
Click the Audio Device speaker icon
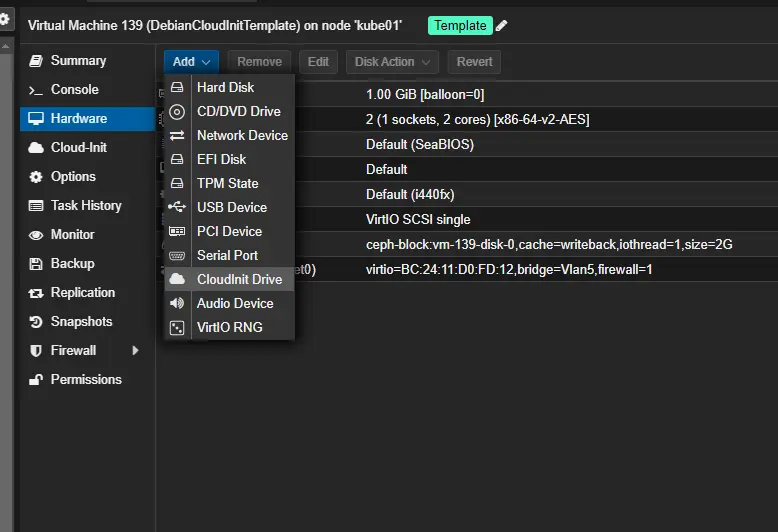177,304
